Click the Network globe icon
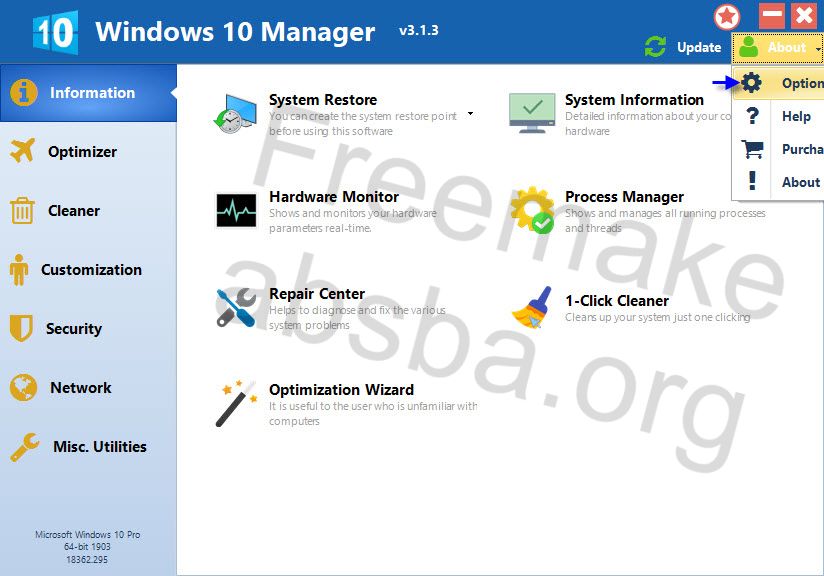The height and width of the screenshot is (576, 824). [x=23, y=387]
